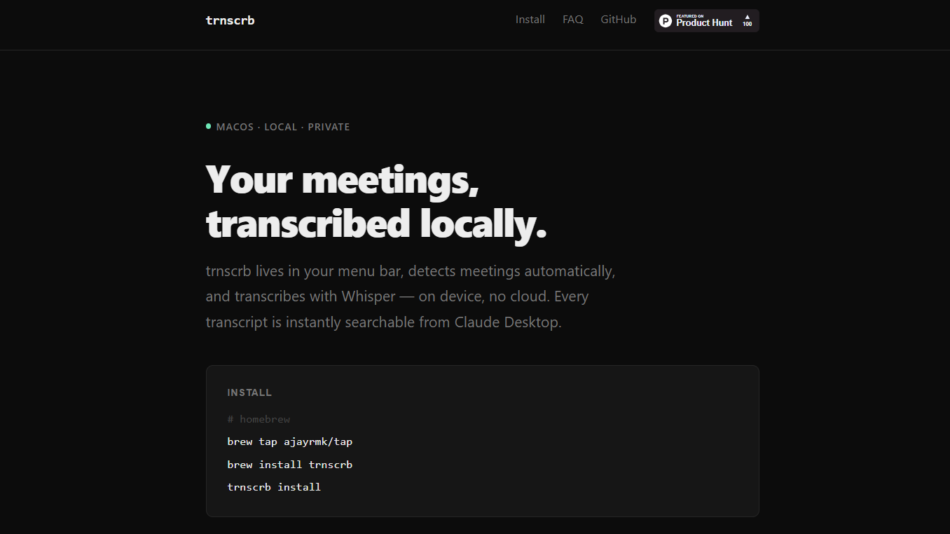The height and width of the screenshot is (534, 950).
Task: Click the INSTALL label in the code box
Action: 249,393
